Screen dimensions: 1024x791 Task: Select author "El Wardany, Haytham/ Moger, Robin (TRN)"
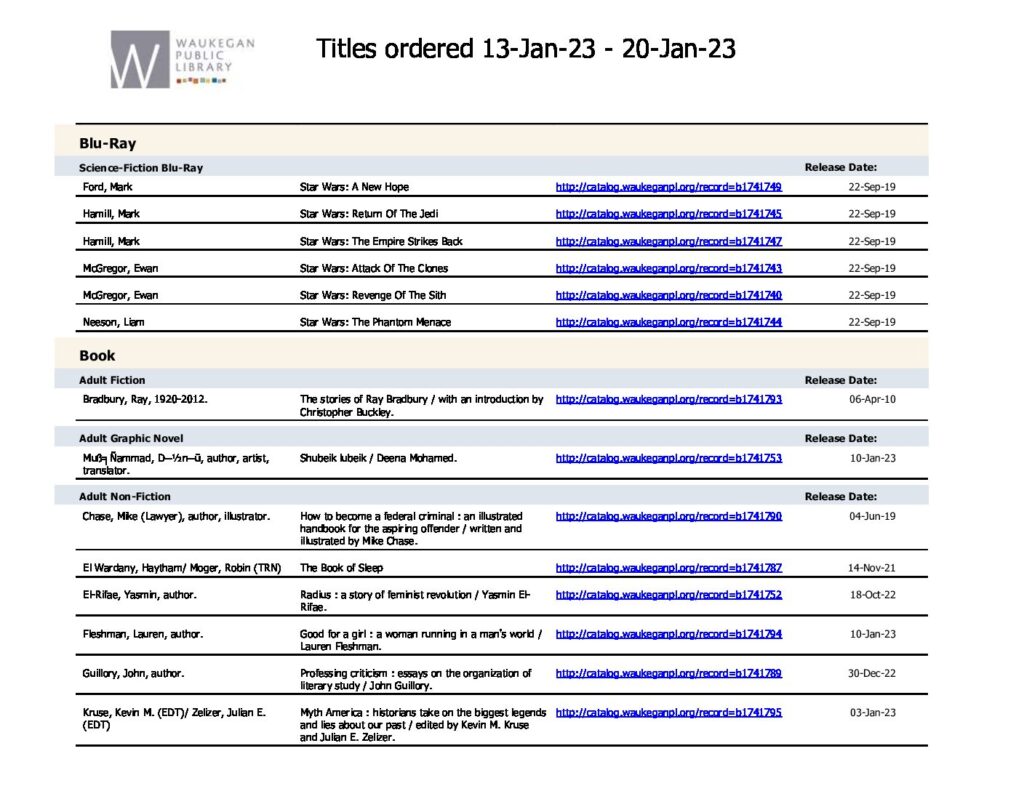182,568
